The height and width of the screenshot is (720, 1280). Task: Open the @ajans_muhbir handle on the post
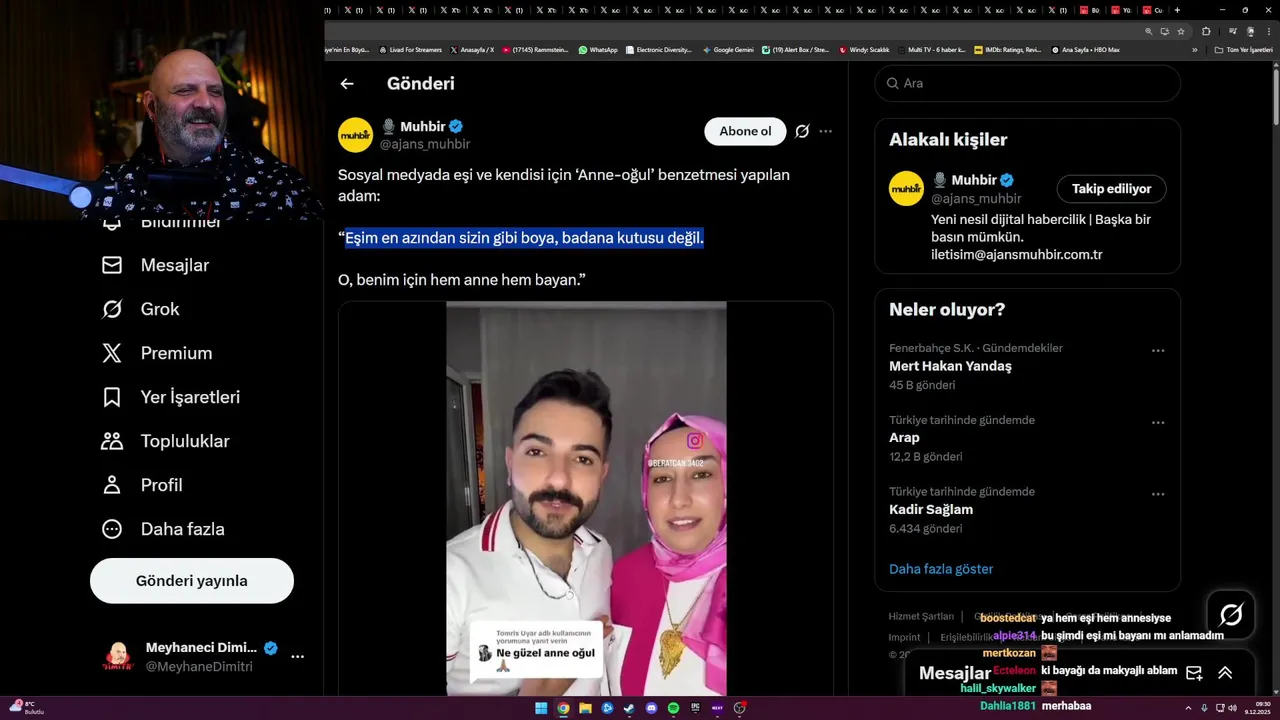[x=425, y=144]
